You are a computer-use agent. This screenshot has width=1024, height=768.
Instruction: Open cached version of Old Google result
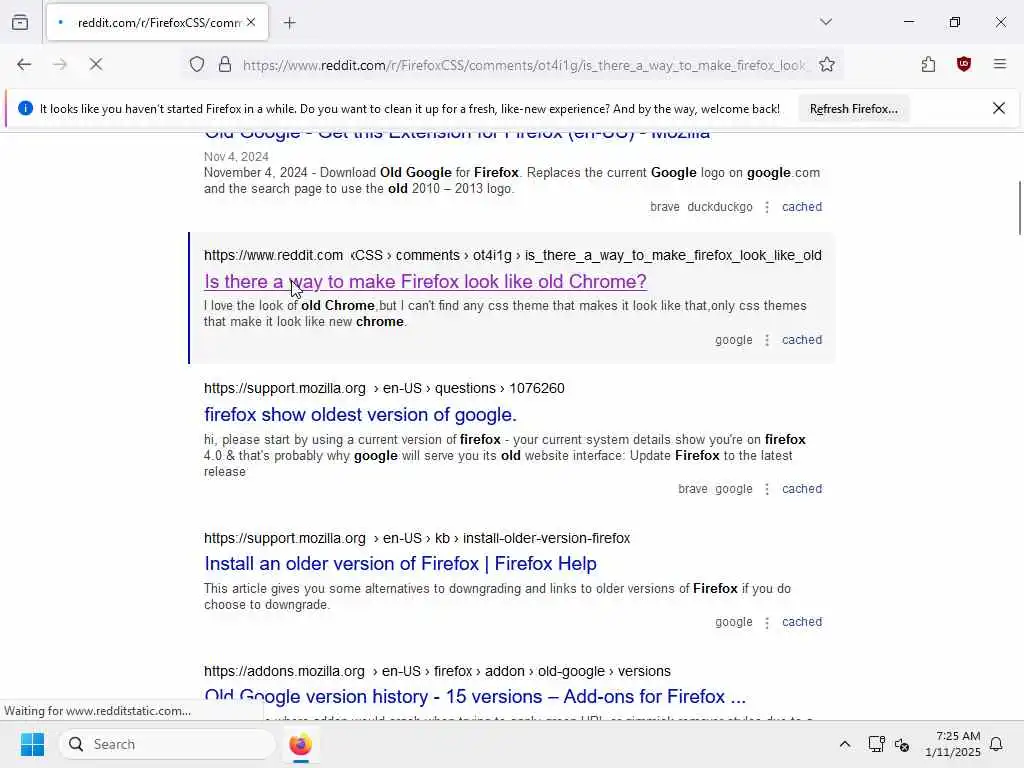pyautogui.click(x=802, y=207)
